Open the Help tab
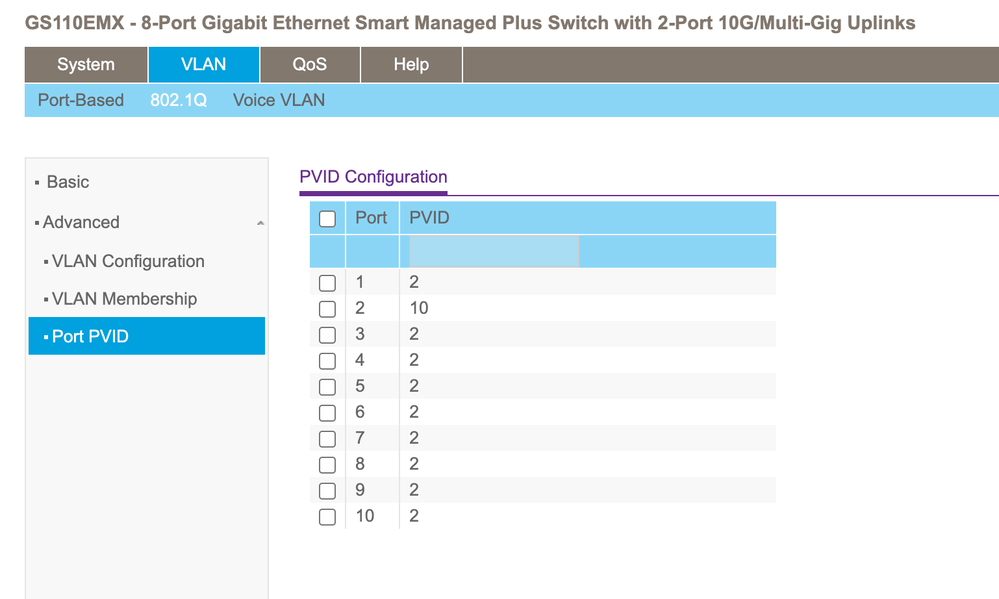Screen dimensions: 999x599 [411, 64]
